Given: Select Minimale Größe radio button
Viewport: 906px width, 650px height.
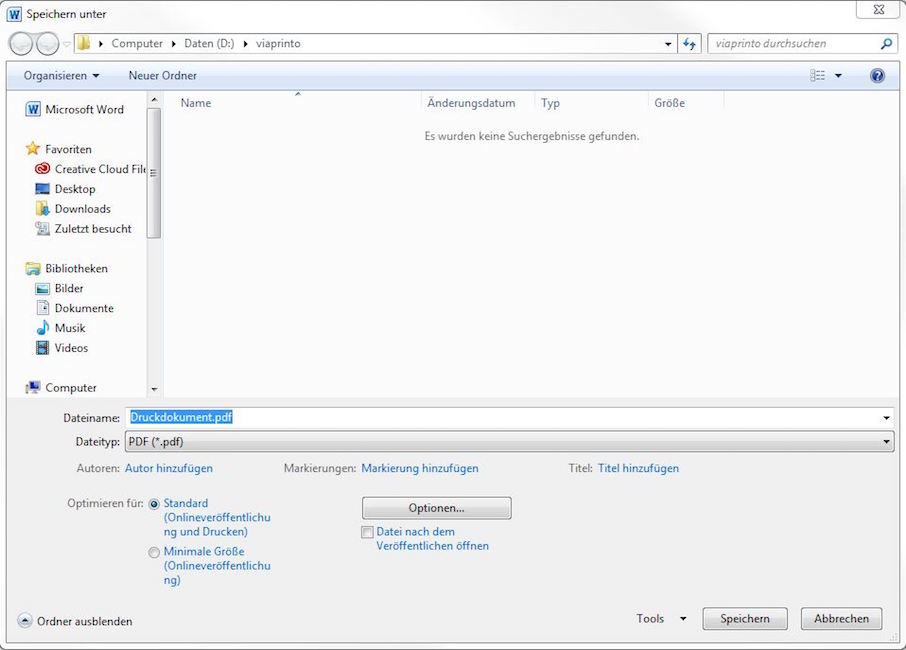Looking at the screenshot, I should [154, 552].
